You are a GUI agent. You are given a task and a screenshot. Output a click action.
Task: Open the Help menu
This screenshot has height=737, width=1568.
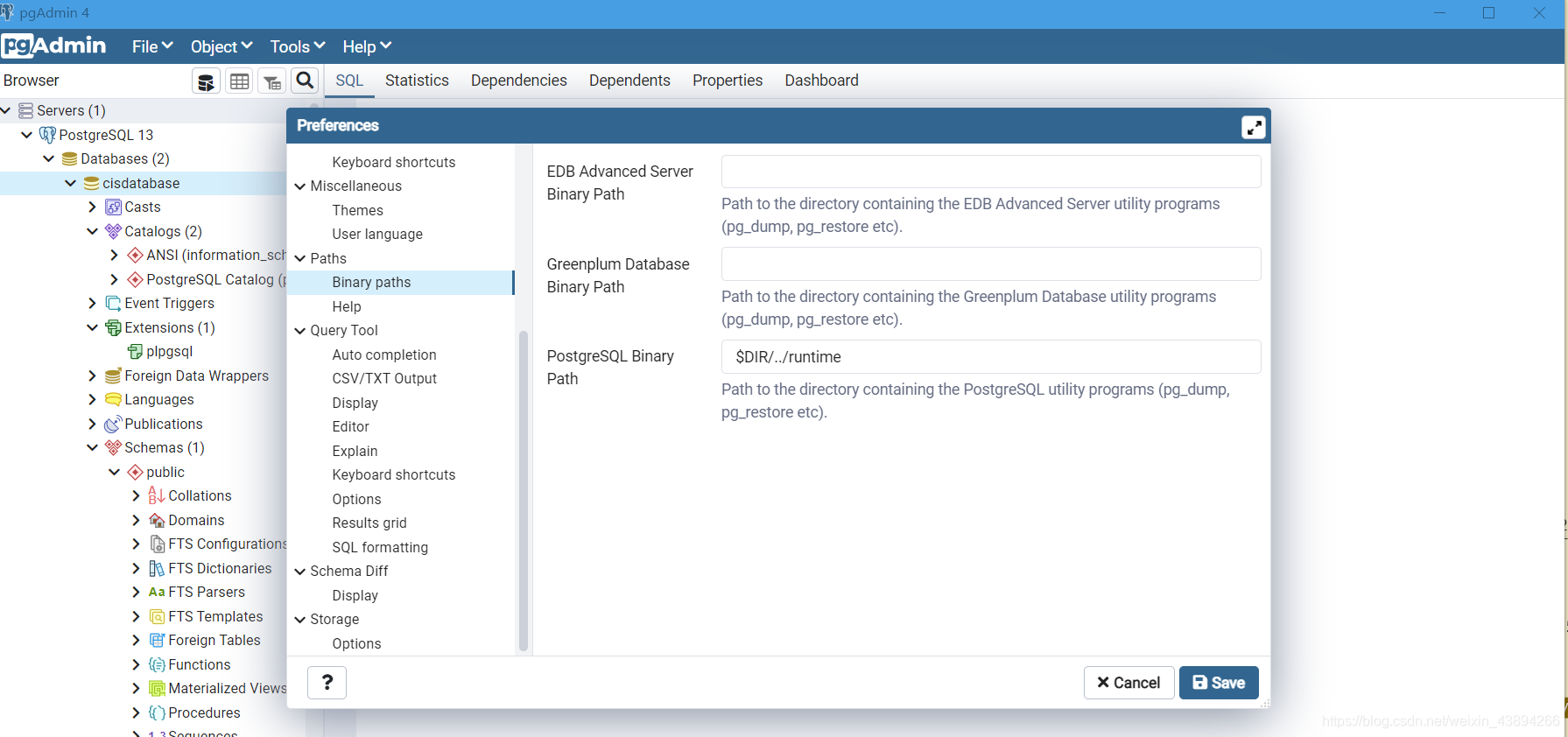click(367, 46)
